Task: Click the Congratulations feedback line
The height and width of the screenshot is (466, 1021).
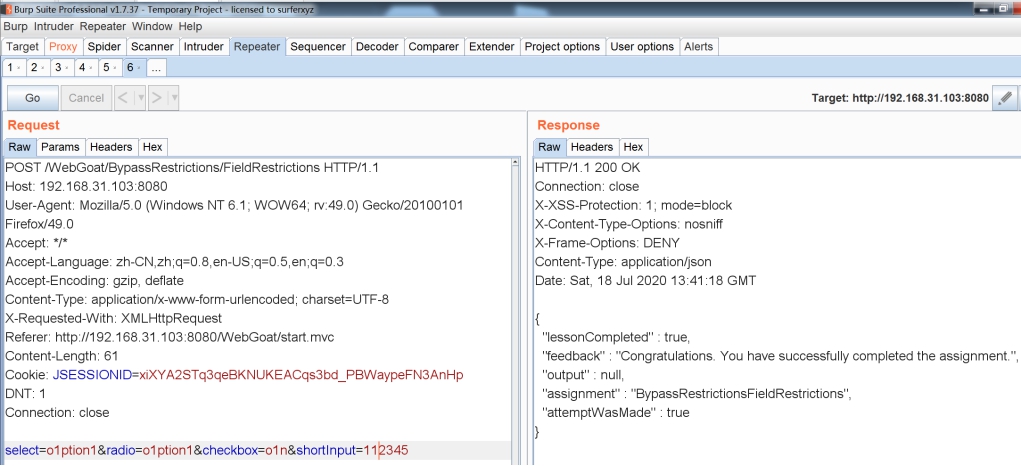Action: pyautogui.click(x=780, y=356)
